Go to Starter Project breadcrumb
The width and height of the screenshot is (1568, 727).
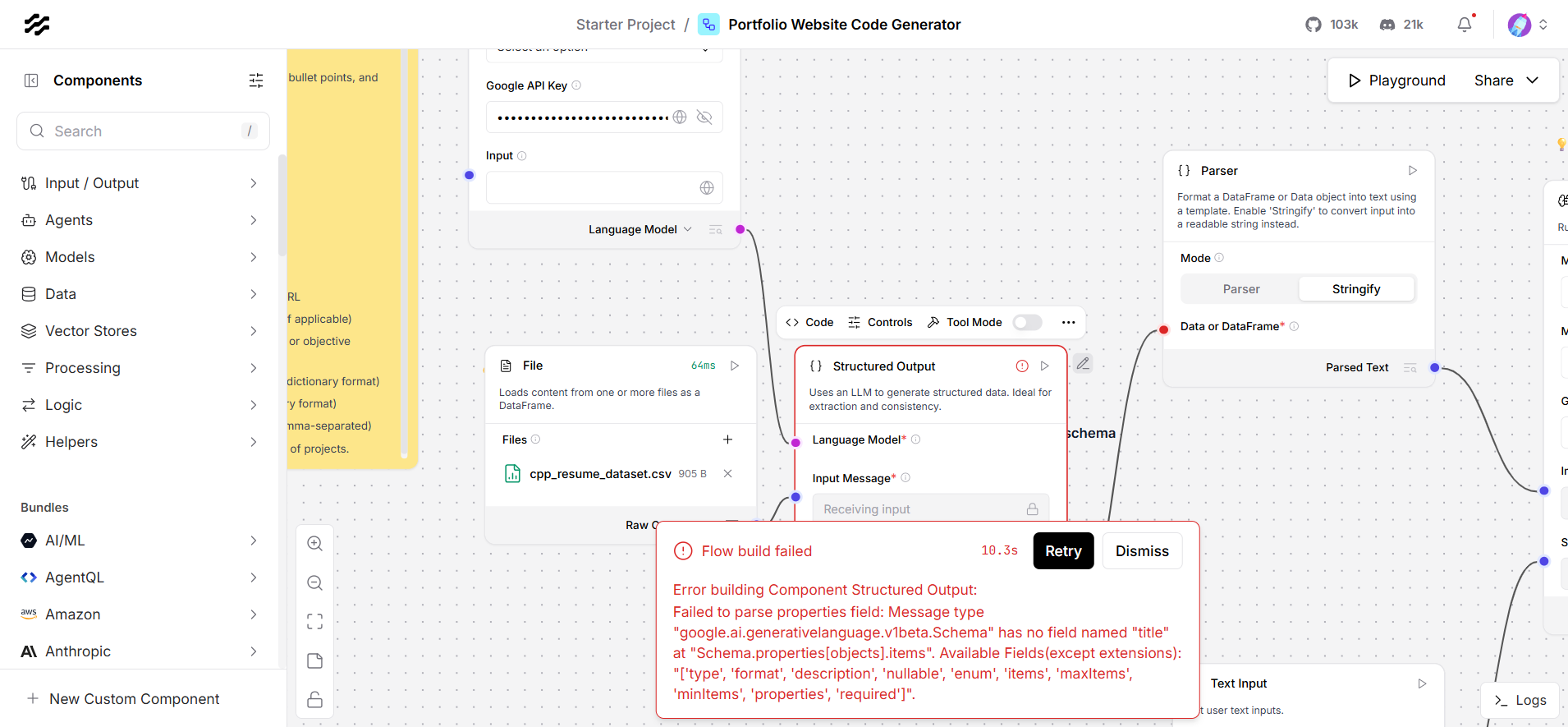626,25
